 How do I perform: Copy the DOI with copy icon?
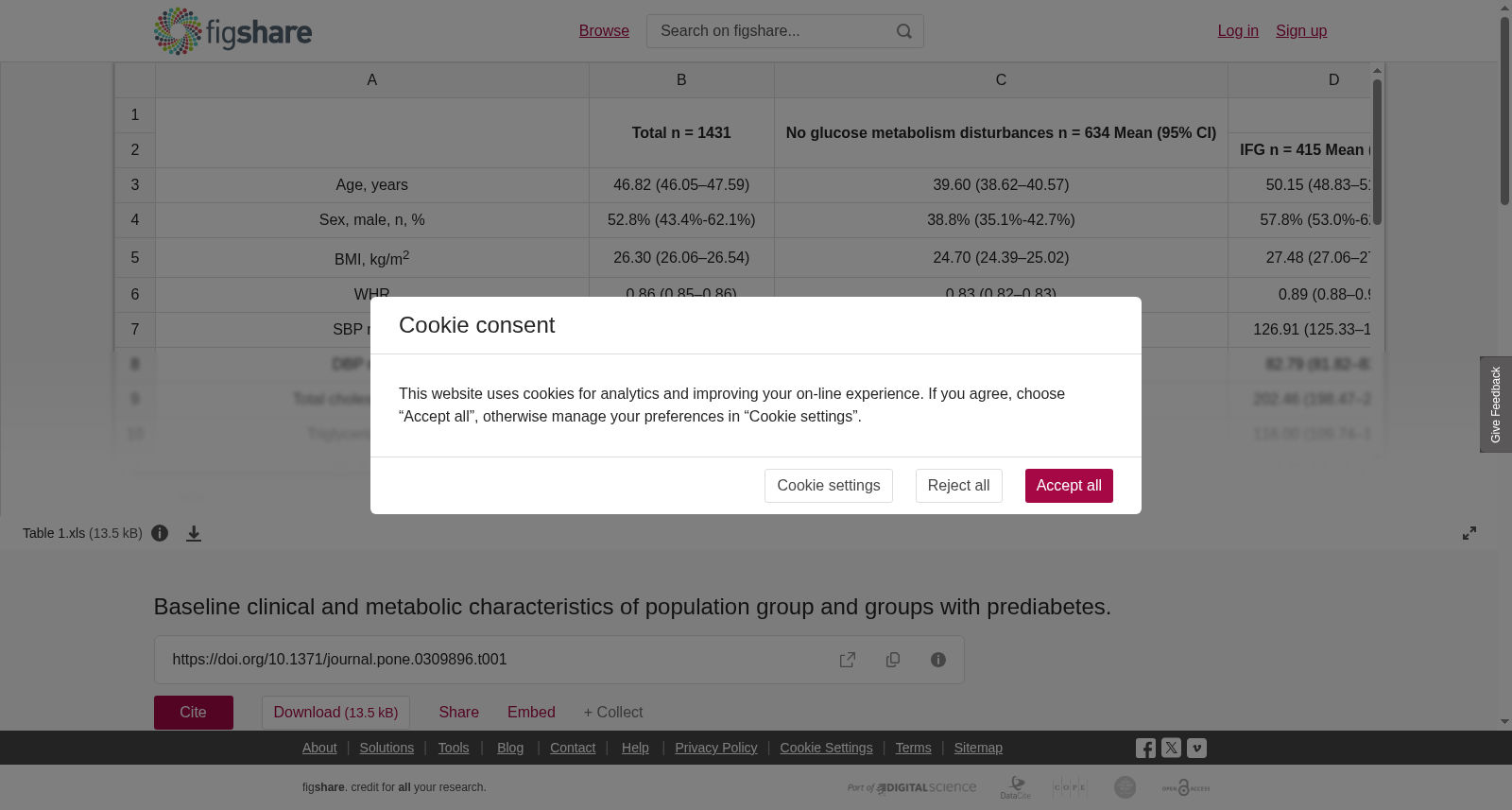(893, 660)
